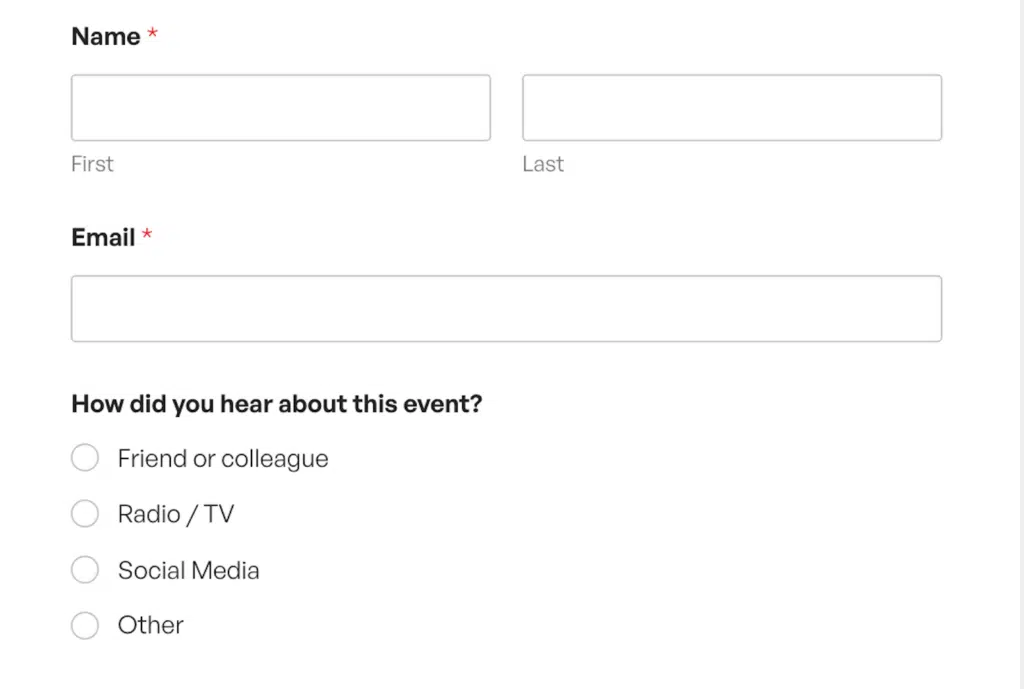This screenshot has height=689, width=1024.
Task: Click the blank area beneath the Other option
Action: tap(506, 666)
